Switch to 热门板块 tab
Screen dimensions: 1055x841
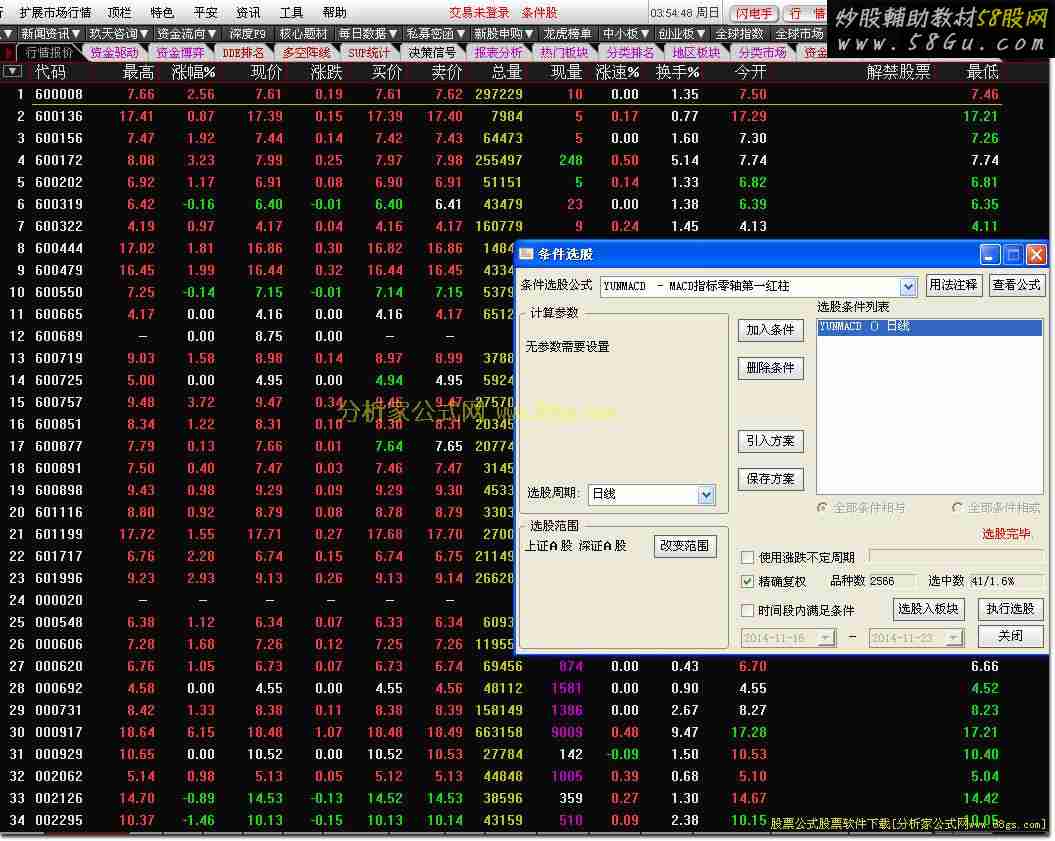(564, 52)
